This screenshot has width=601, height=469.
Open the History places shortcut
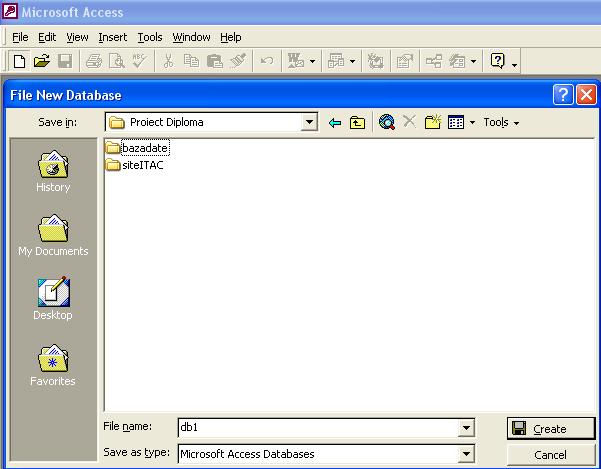click(53, 171)
